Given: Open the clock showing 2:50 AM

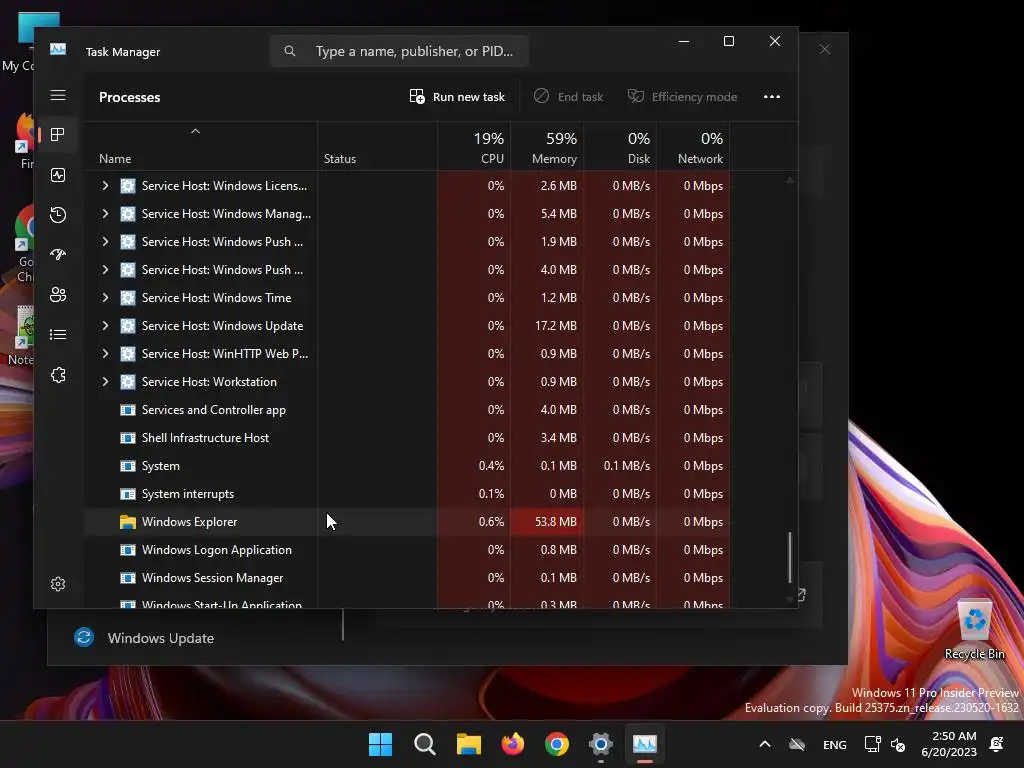Looking at the screenshot, I should pos(948,744).
